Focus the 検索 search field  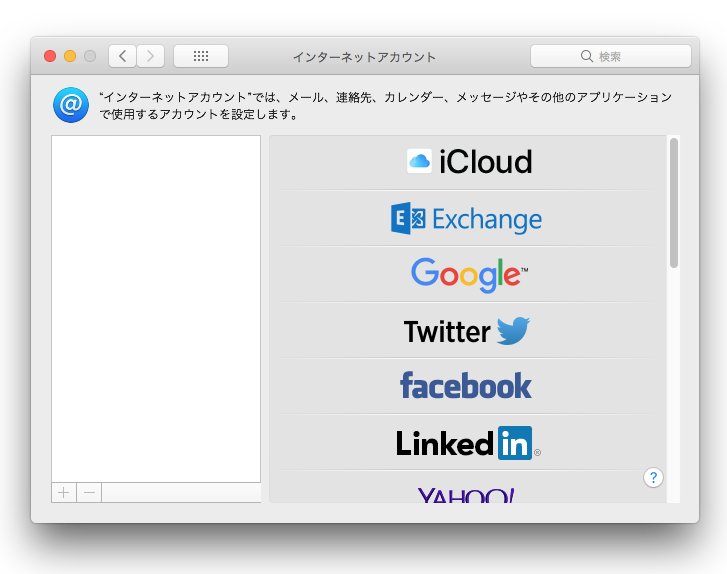(x=611, y=56)
